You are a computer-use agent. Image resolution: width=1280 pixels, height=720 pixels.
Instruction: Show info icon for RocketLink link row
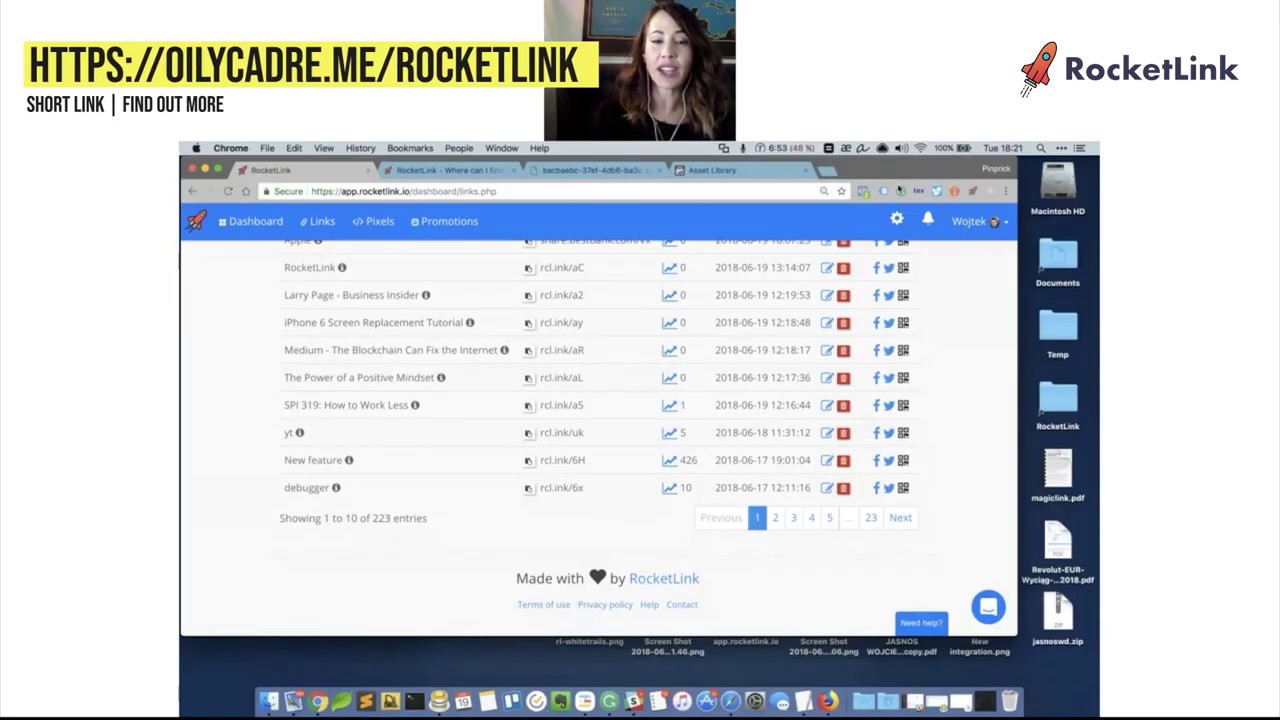coord(342,267)
